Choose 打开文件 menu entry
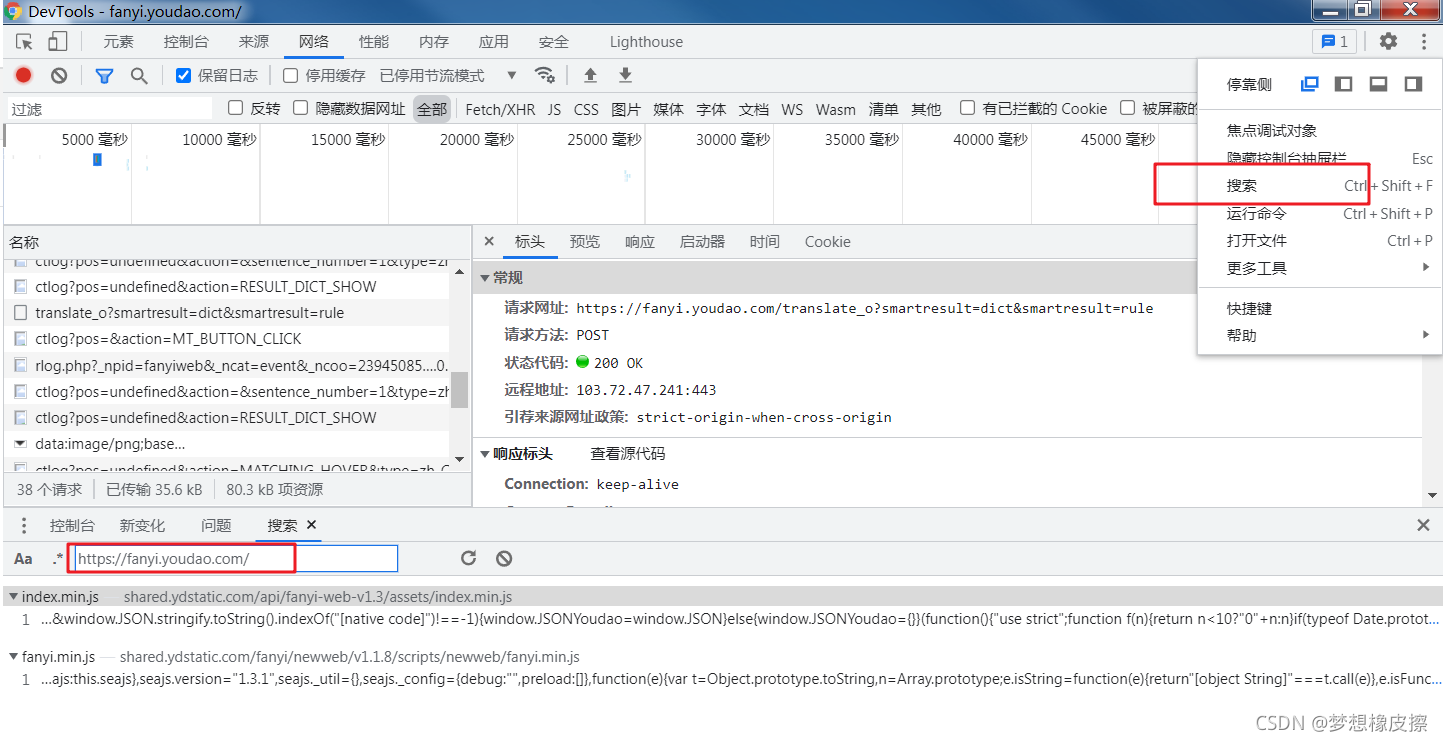The image size is (1443, 741). [x=1320, y=240]
